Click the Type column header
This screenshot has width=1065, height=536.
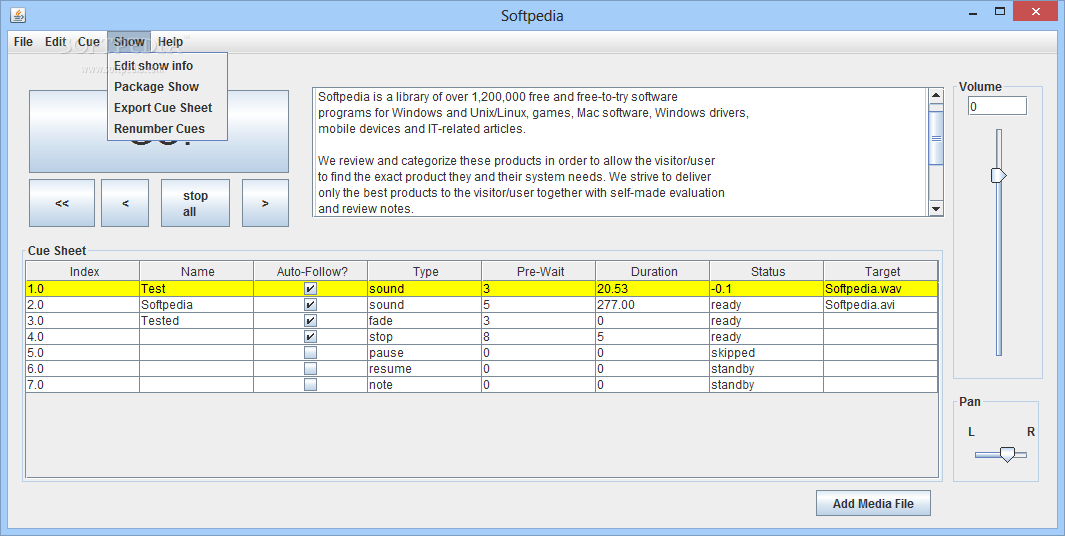(425, 272)
